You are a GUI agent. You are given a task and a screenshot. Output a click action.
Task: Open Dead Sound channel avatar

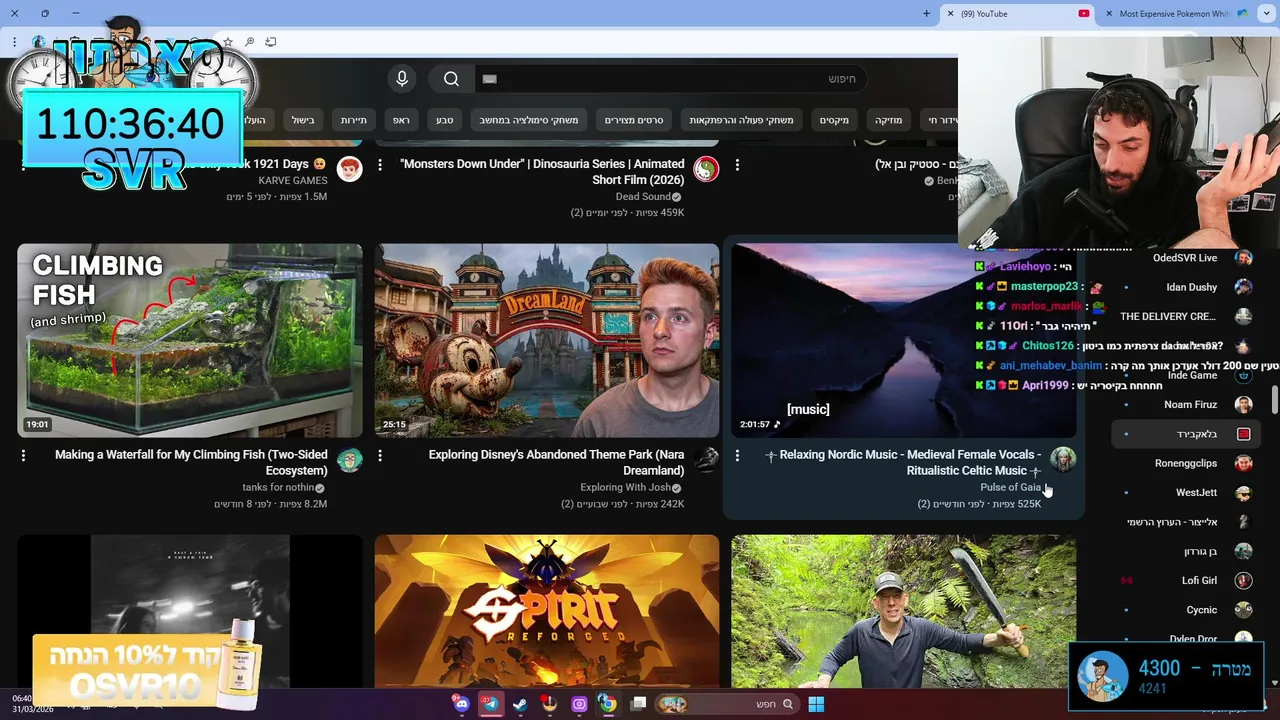pos(706,168)
